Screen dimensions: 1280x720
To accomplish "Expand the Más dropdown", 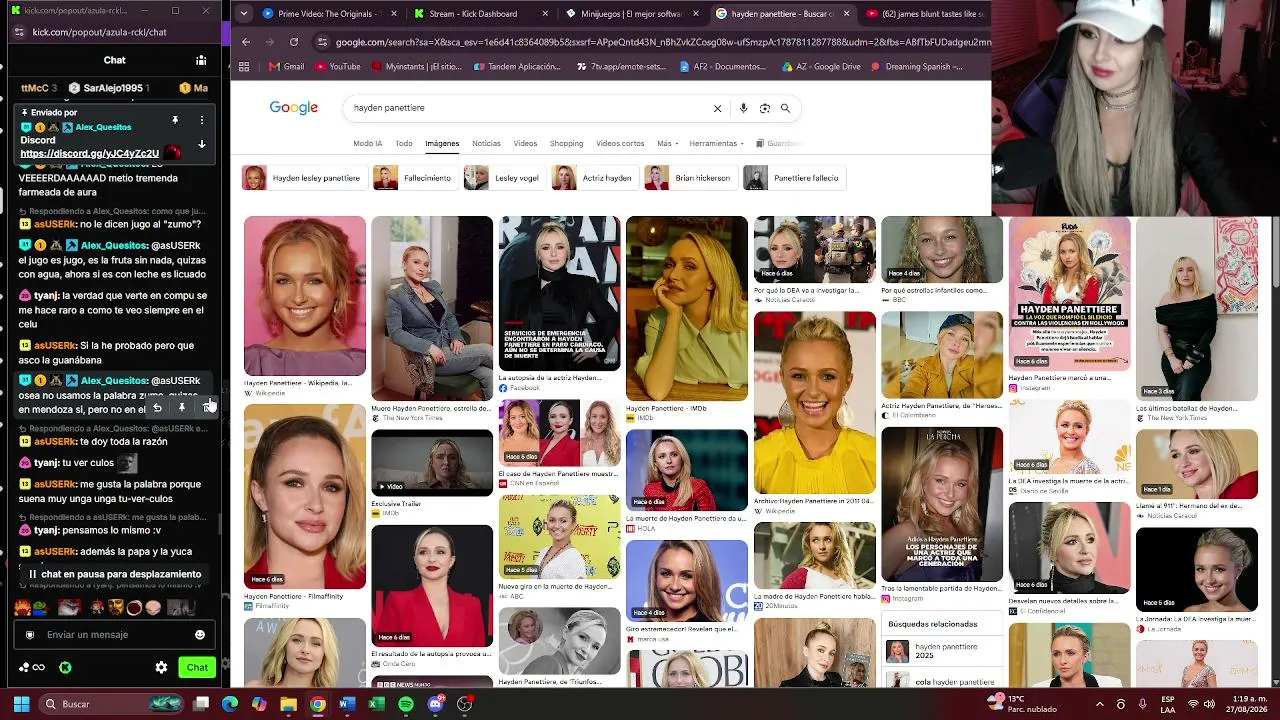I will tap(667, 144).
